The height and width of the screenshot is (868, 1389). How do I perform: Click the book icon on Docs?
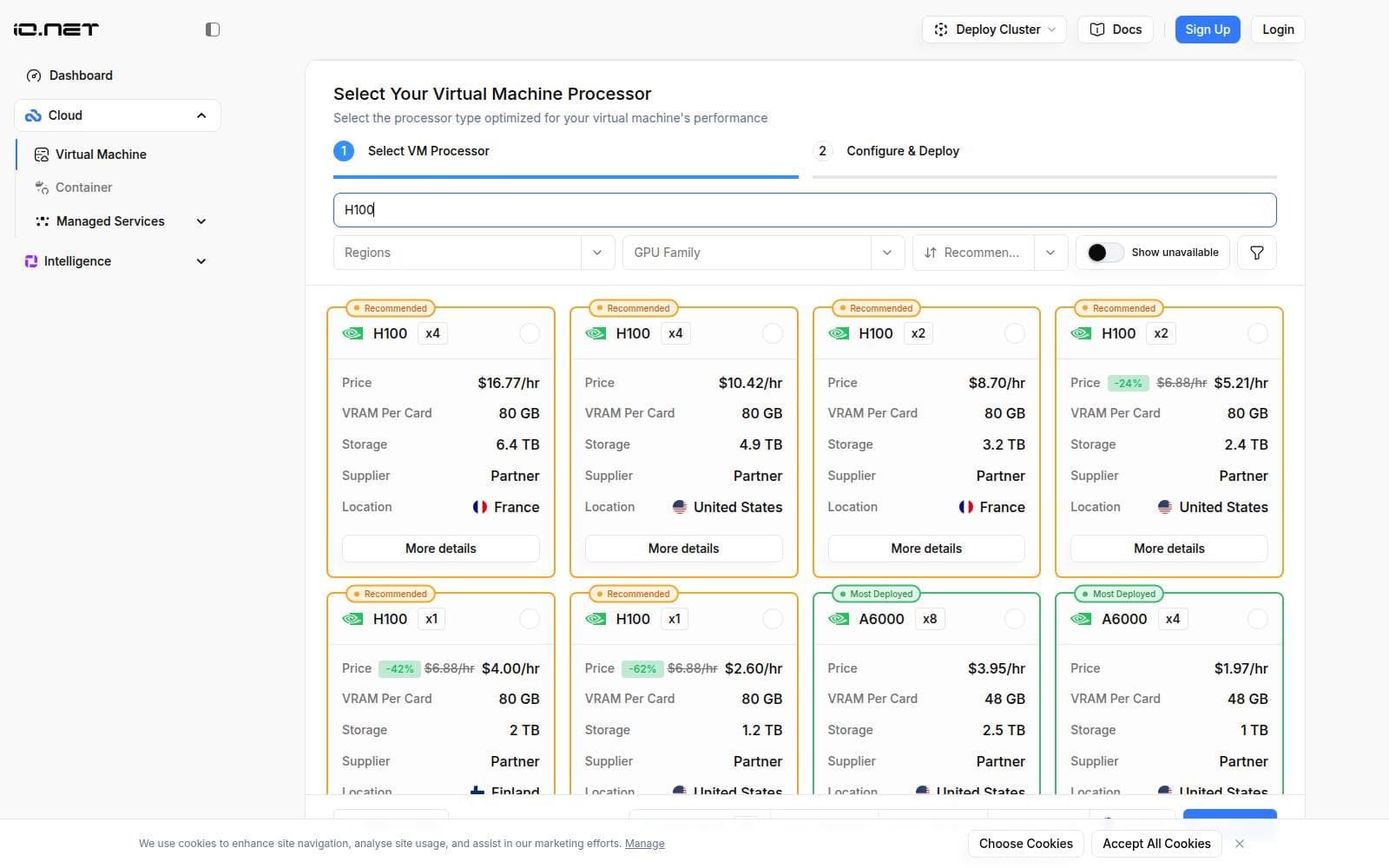point(1097,30)
